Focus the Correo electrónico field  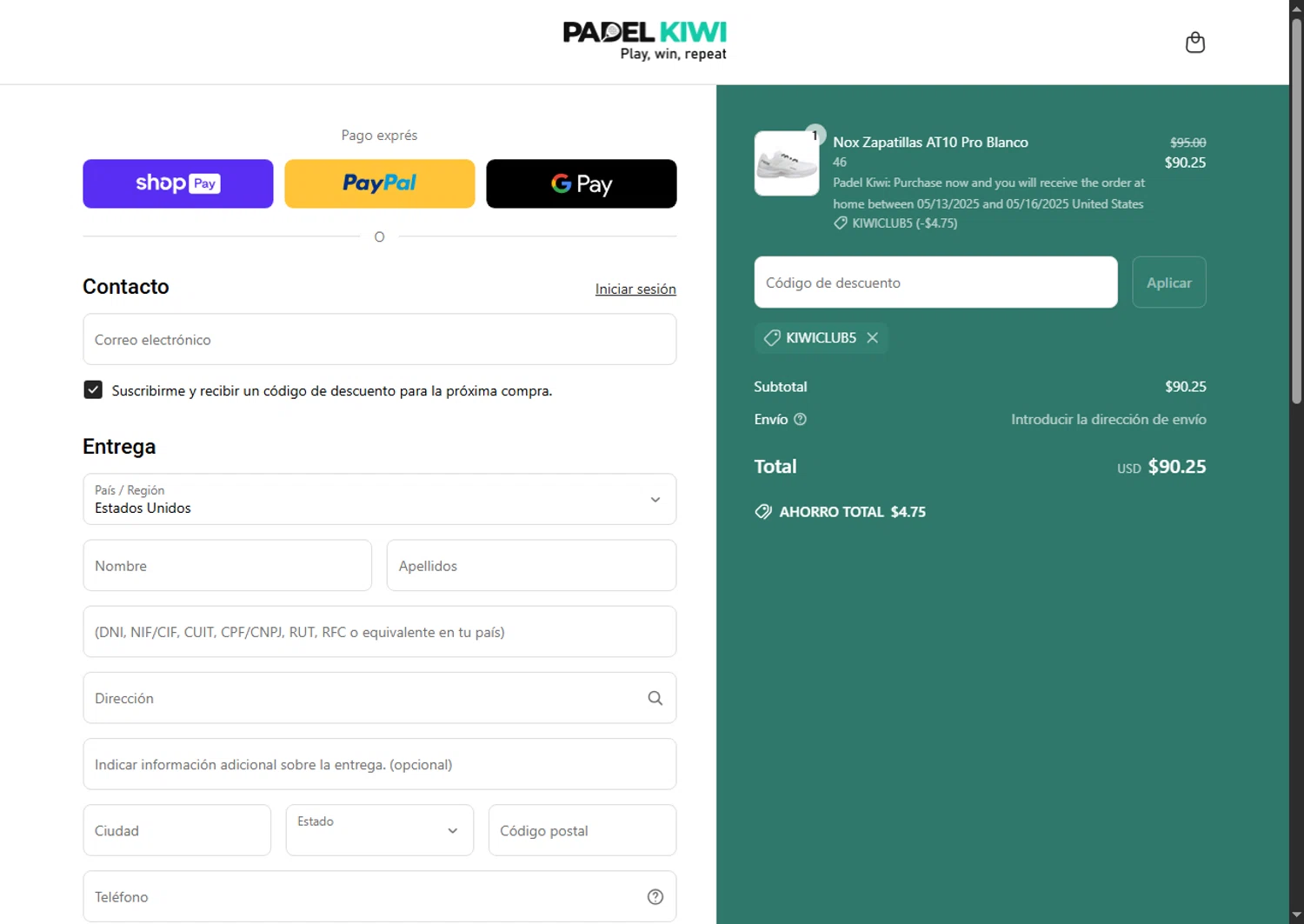[x=380, y=339]
